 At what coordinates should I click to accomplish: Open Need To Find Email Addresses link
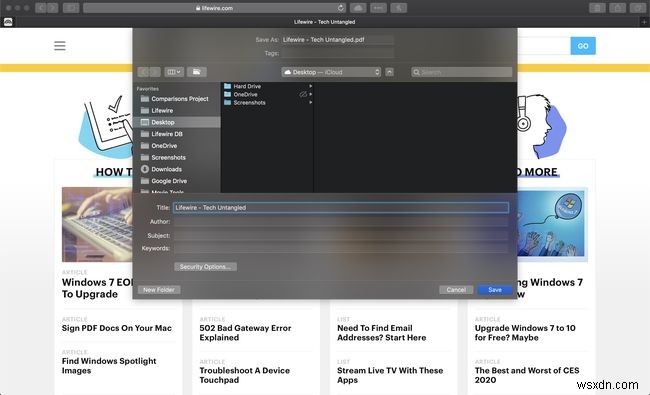point(381,333)
